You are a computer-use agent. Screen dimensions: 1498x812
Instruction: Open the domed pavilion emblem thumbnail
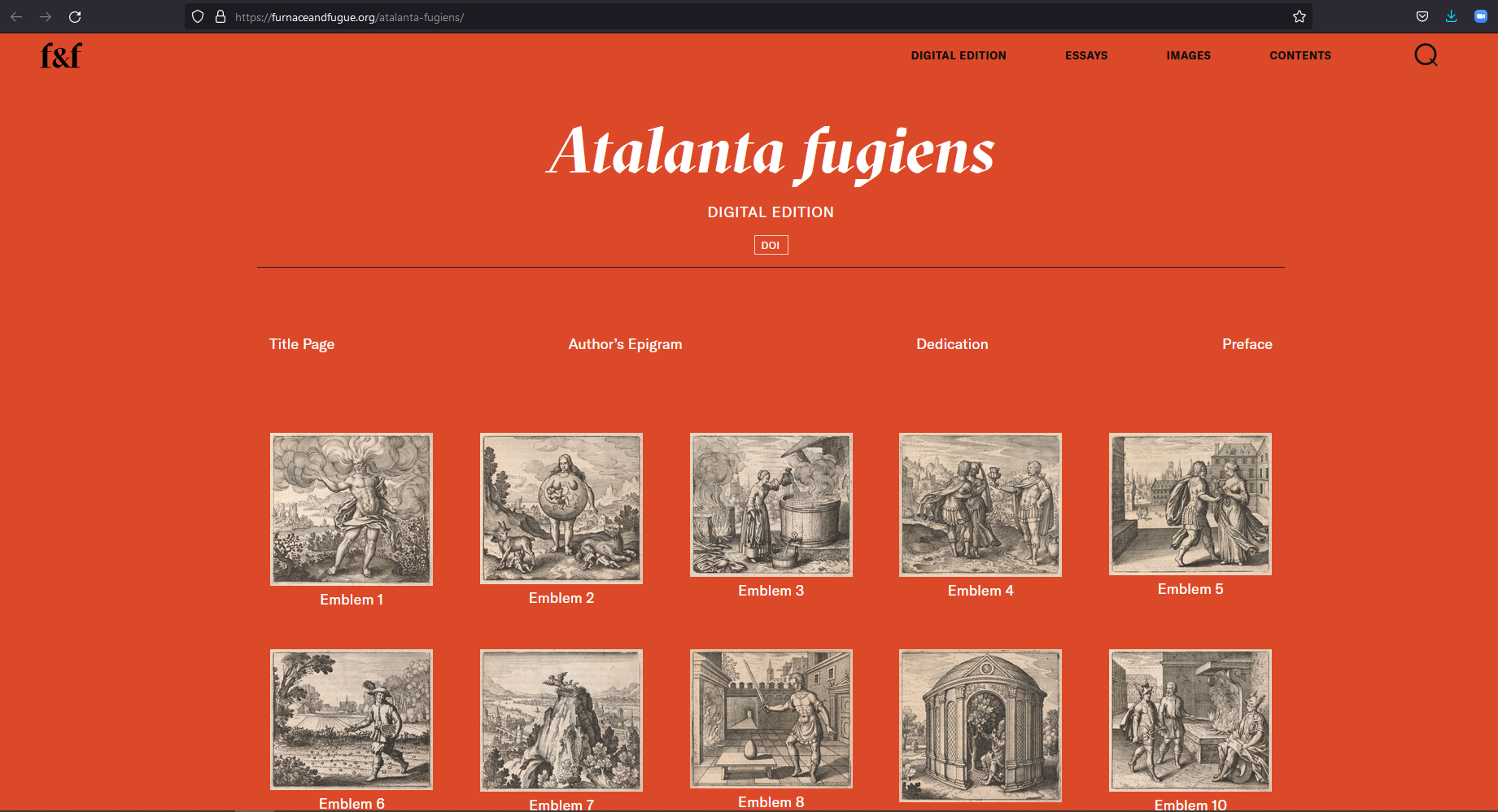point(980,726)
